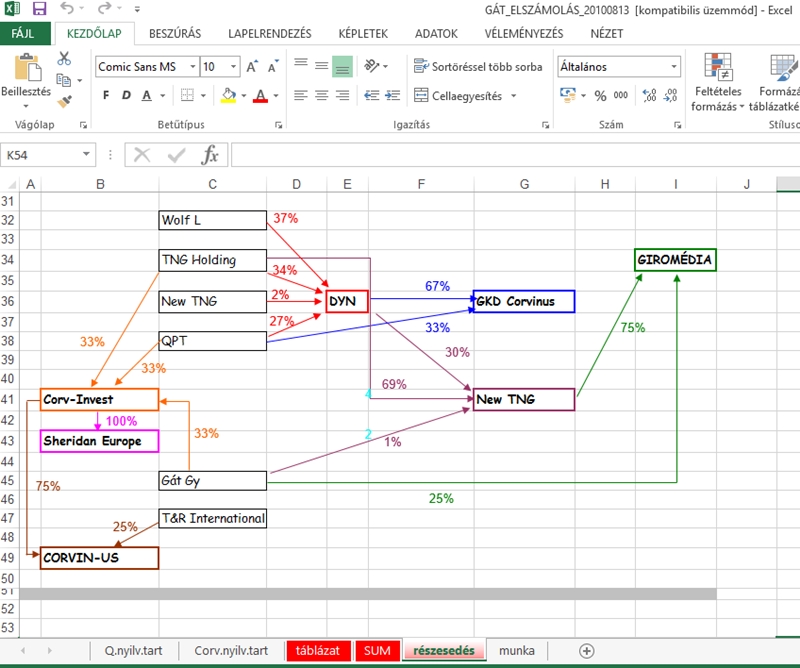The height and width of the screenshot is (668, 800).
Task: Decrease the cell indent
Action: click(x=371, y=95)
